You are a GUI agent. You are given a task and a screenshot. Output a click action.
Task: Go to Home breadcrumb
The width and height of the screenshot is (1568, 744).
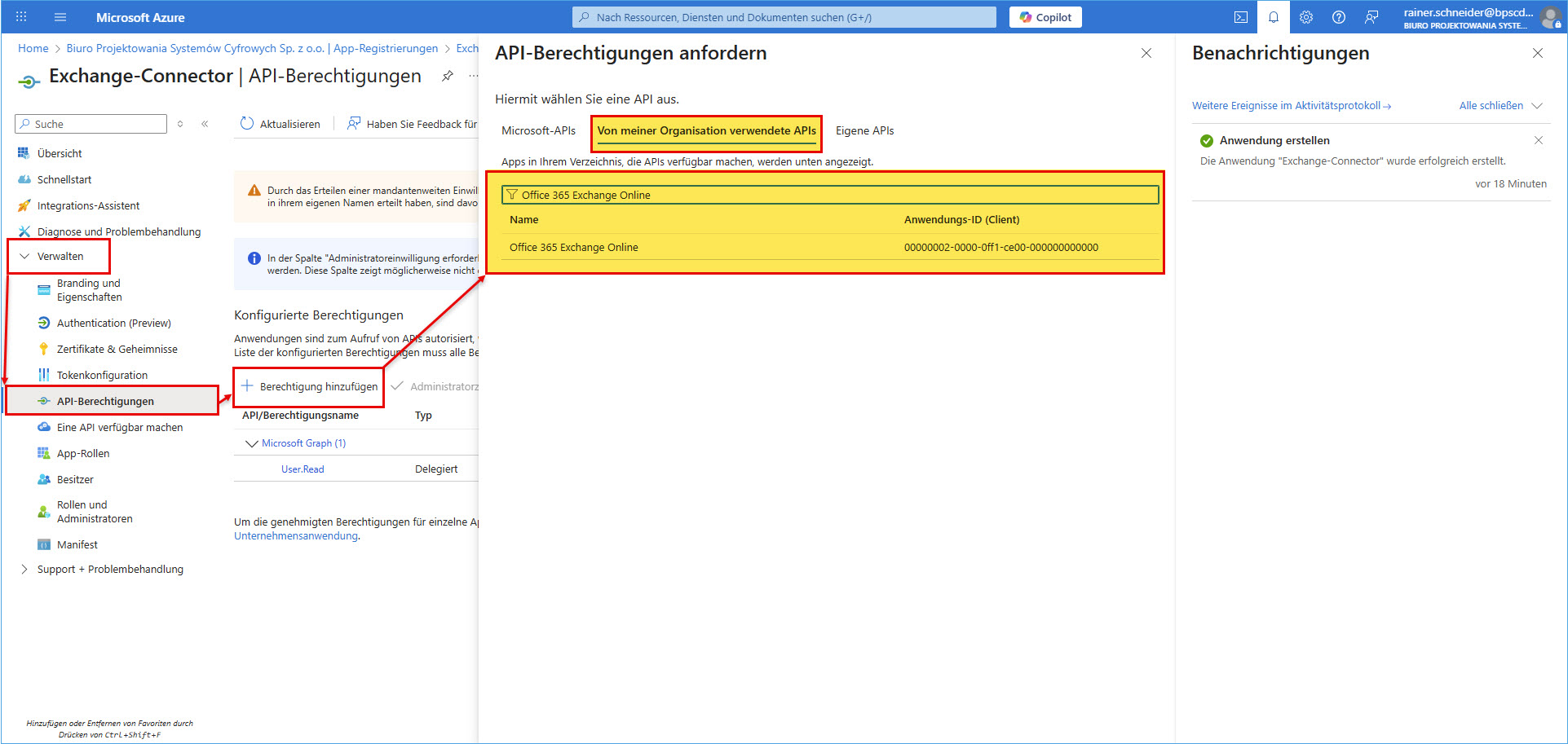point(33,48)
